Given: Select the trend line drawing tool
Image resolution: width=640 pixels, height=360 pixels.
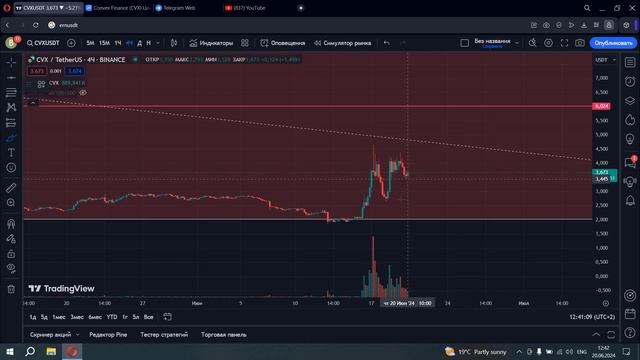Looking at the screenshot, I should coord(11,78).
